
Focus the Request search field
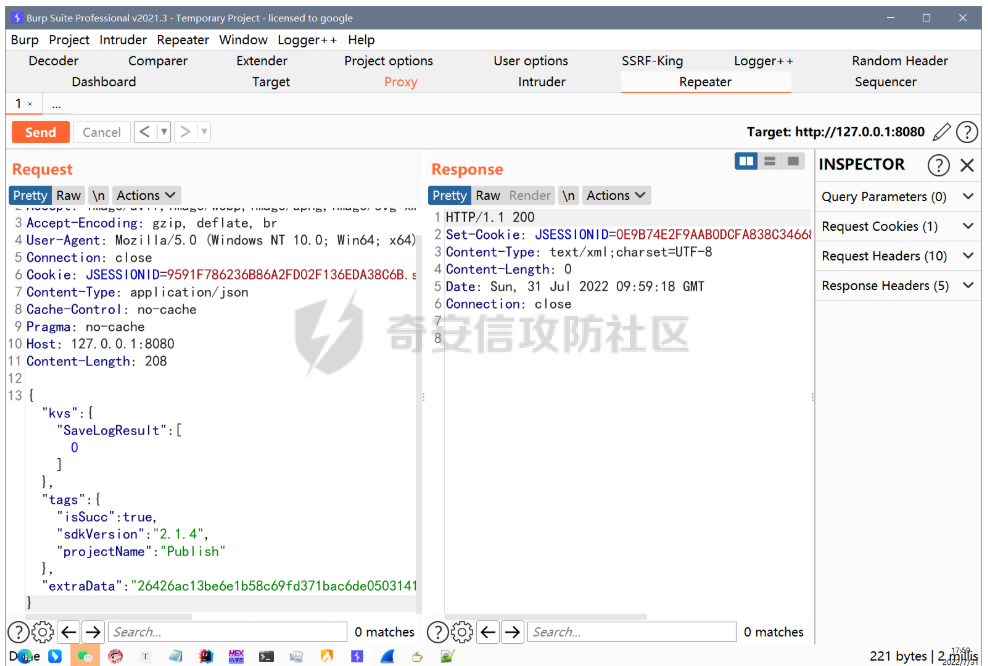click(x=227, y=631)
